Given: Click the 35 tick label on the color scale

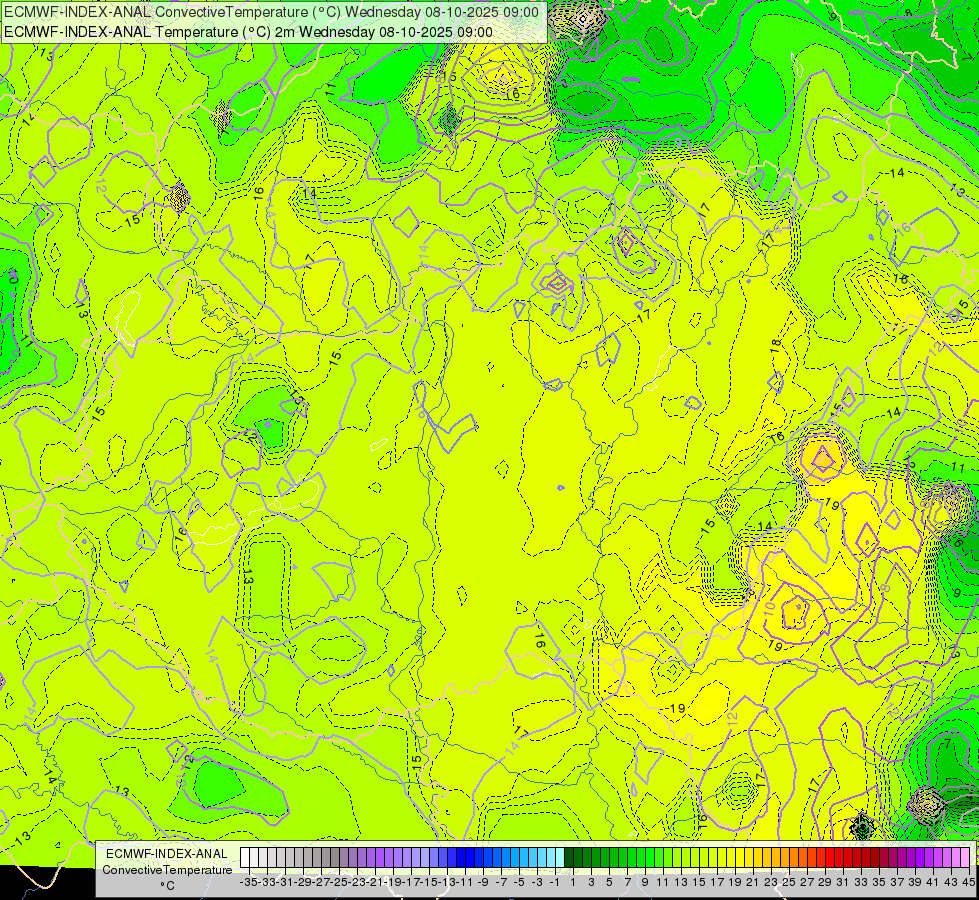Looking at the screenshot, I should click(x=879, y=883).
